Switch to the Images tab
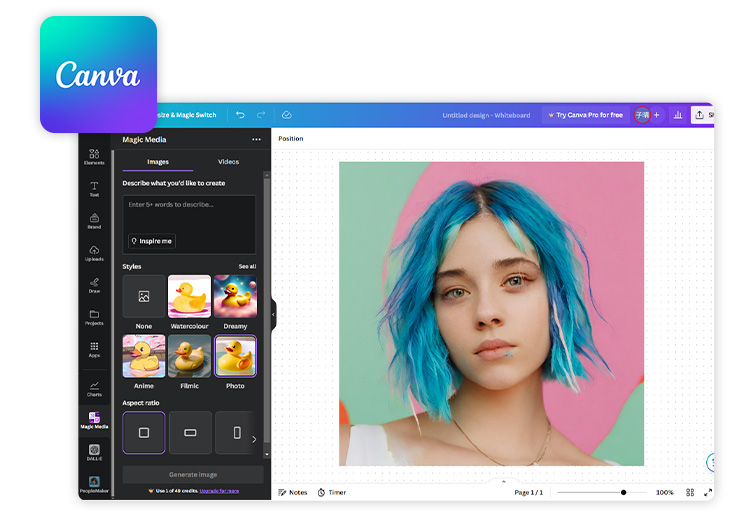The height and width of the screenshot is (514, 750). click(158, 162)
